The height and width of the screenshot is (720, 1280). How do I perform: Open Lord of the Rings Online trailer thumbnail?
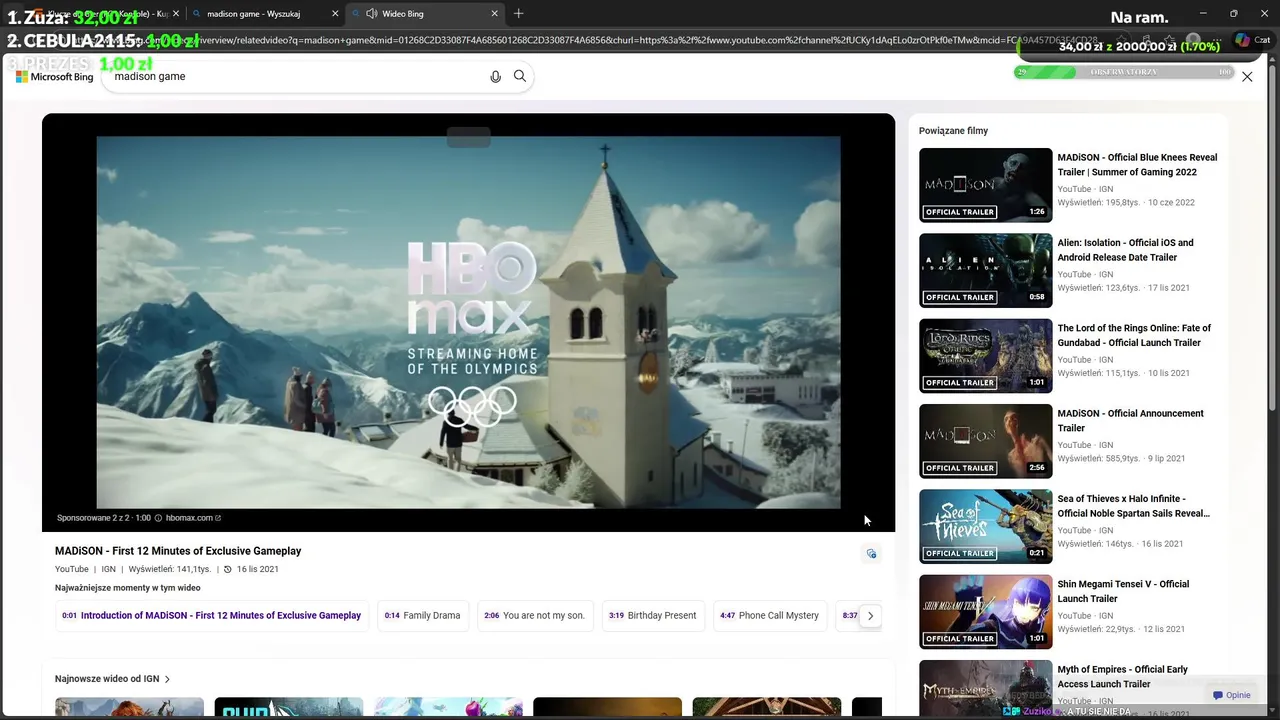click(x=986, y=356)
